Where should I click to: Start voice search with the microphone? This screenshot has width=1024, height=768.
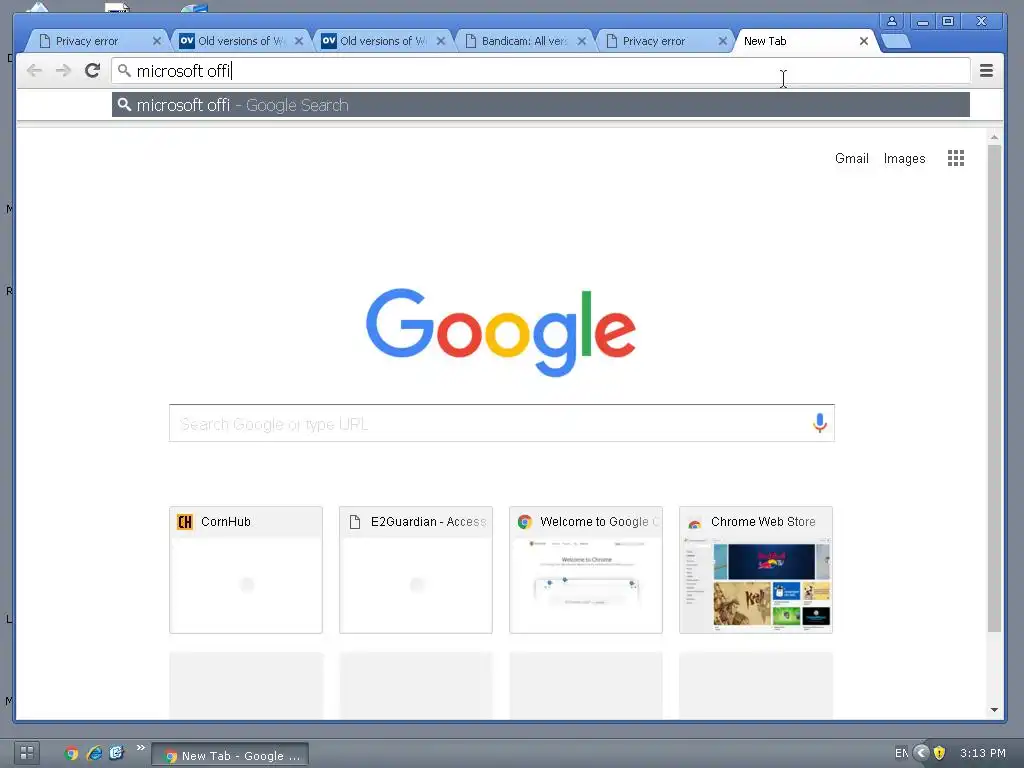click(820, 423)
